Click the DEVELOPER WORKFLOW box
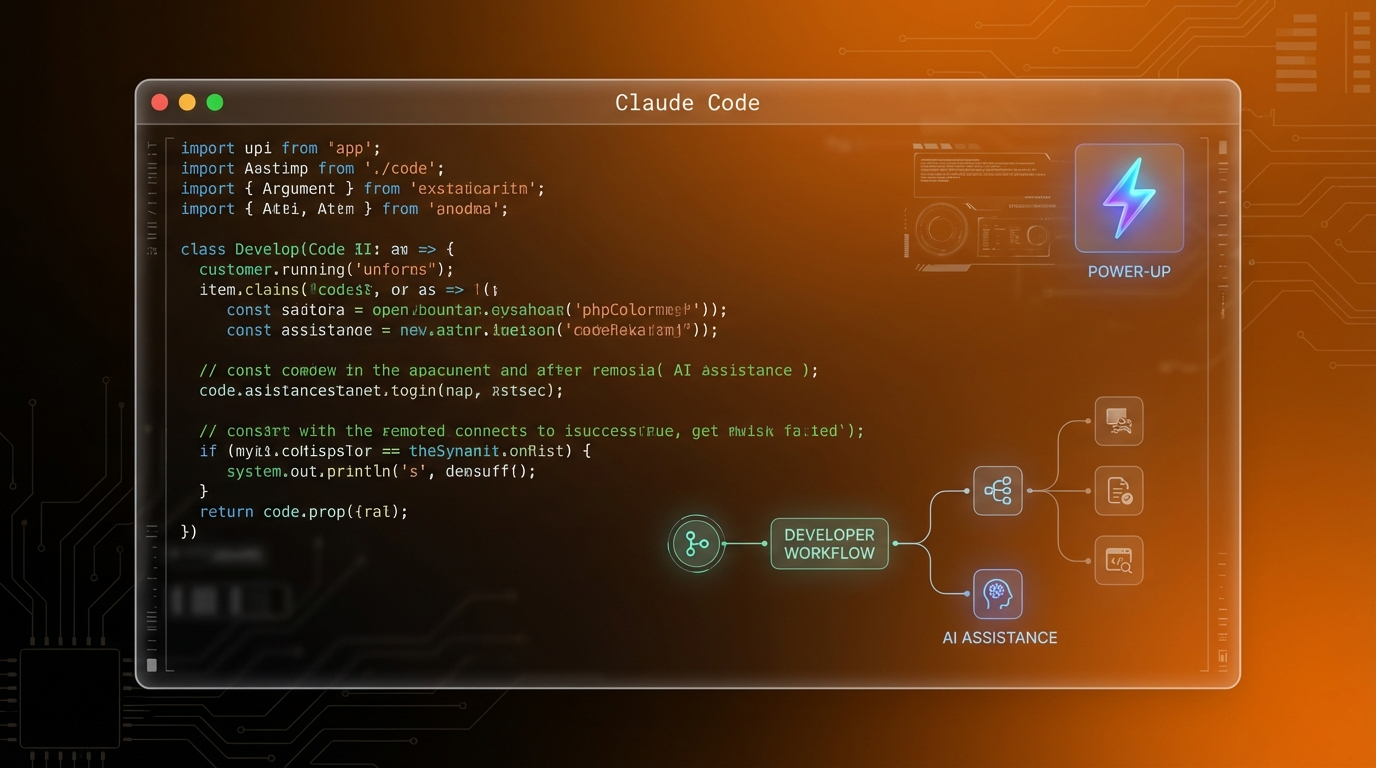 pyautogui.click(x=829, y=544)
